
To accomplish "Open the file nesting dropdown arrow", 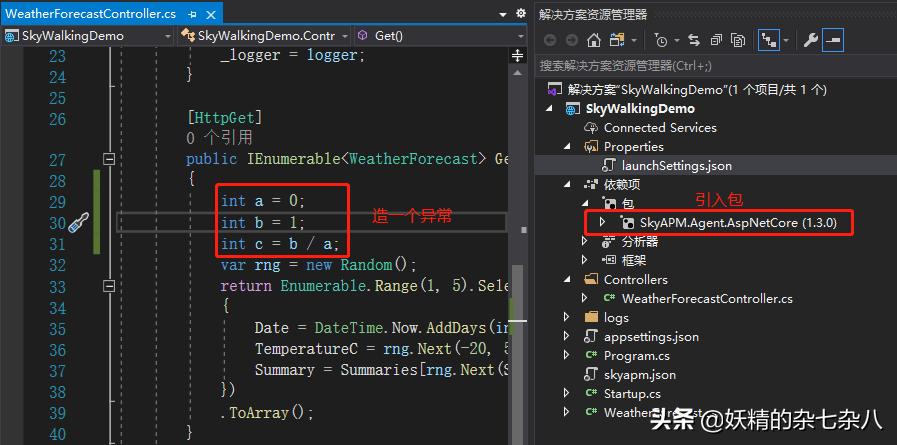I will (786, 41).
